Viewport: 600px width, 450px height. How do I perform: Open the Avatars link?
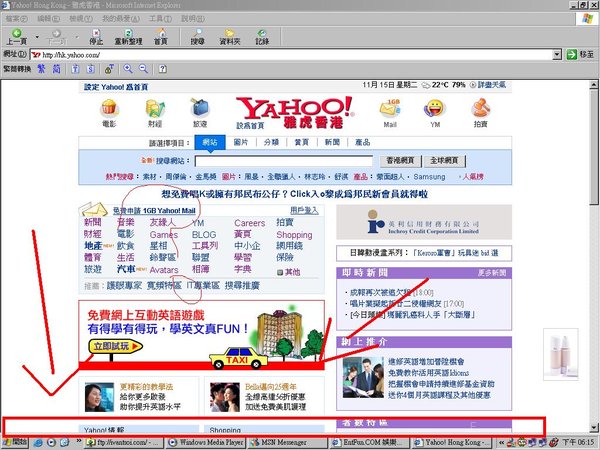[164, 270]
